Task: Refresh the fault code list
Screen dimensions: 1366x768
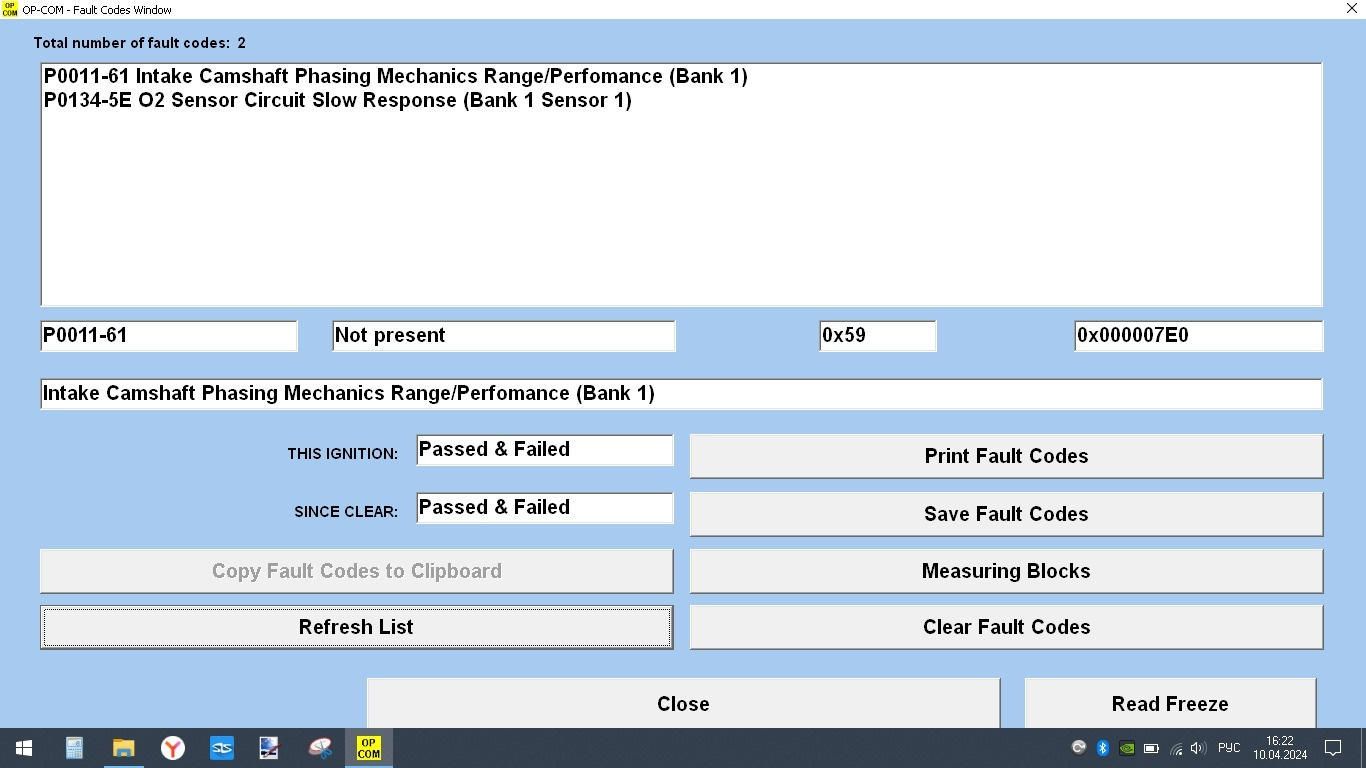Action: [357, 627]
